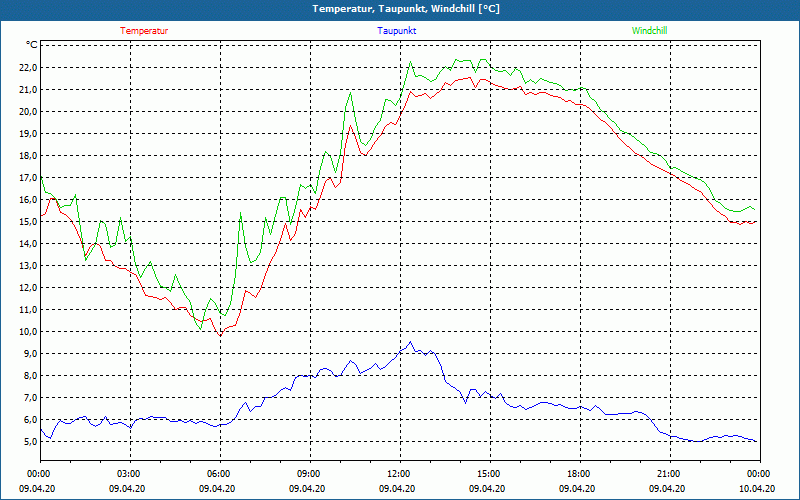Click the 18:00 time axis label
The width and height of the screenshot is (800, 500).
tap(580, 474)
